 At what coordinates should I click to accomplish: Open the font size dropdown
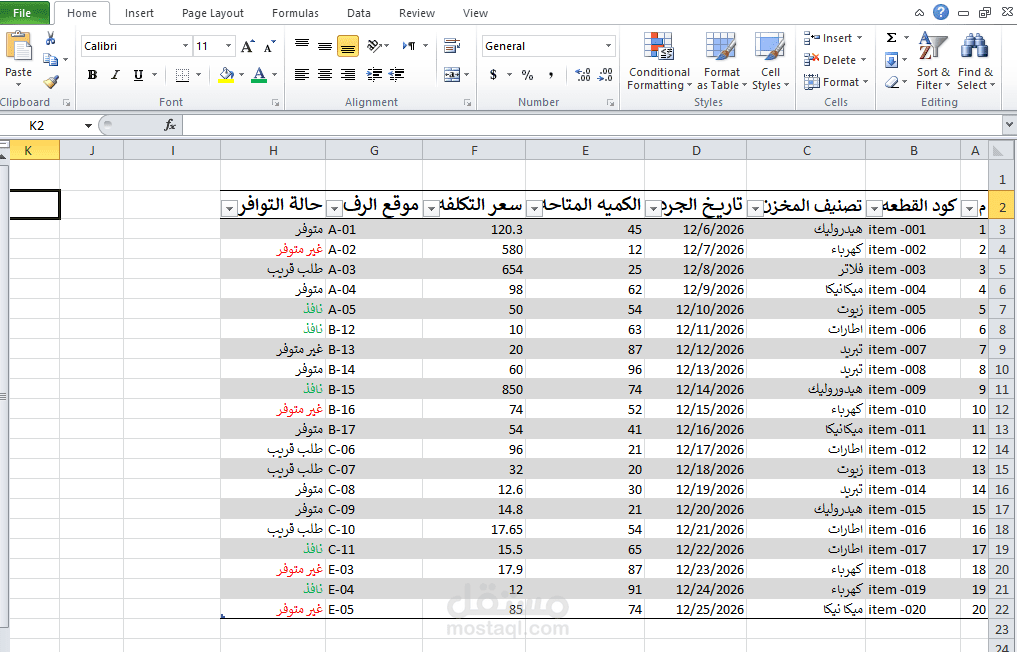pyautogui.click(x=228, y=46)
